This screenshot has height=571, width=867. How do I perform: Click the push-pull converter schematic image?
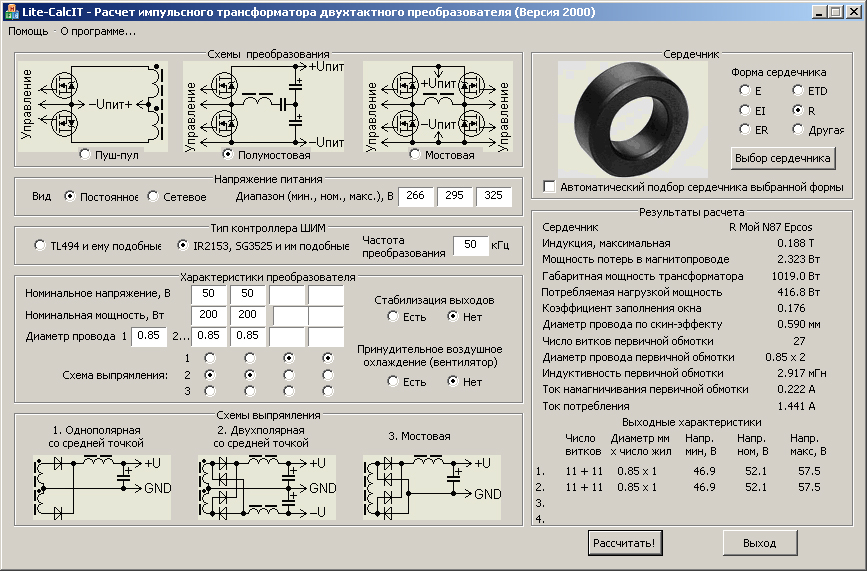pos(92,106)
